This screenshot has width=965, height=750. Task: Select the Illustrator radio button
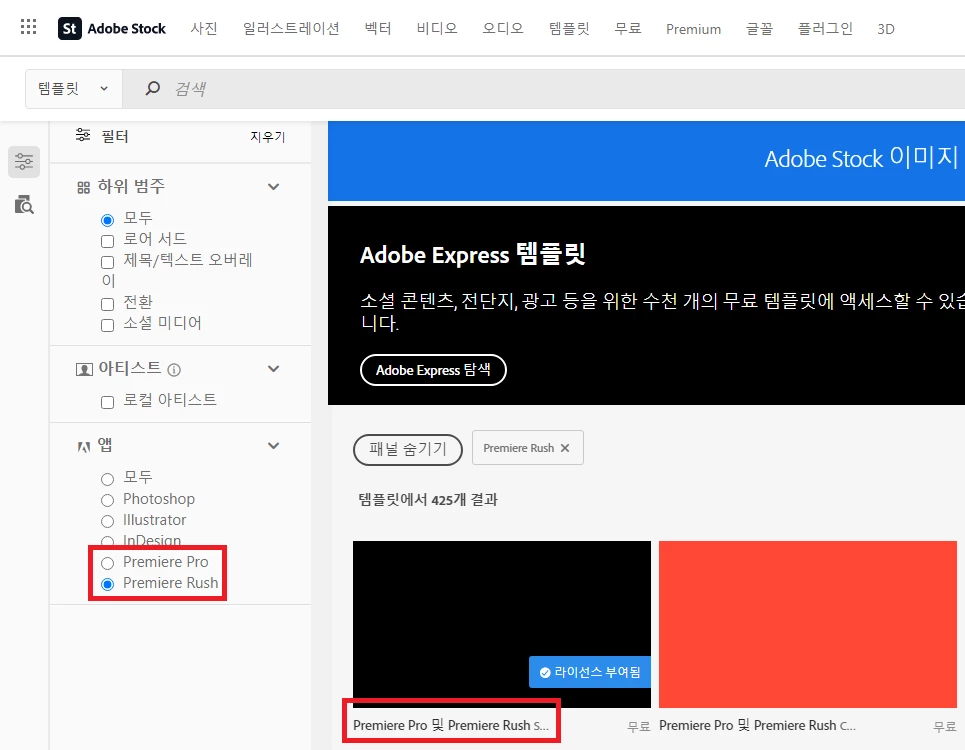pos(108,521)
